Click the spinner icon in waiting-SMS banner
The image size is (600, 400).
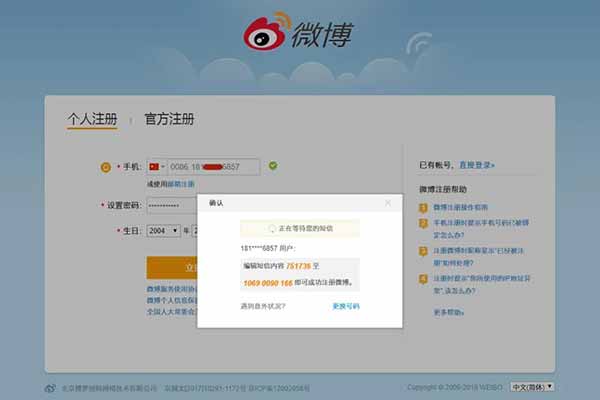(x=272, y=229)
